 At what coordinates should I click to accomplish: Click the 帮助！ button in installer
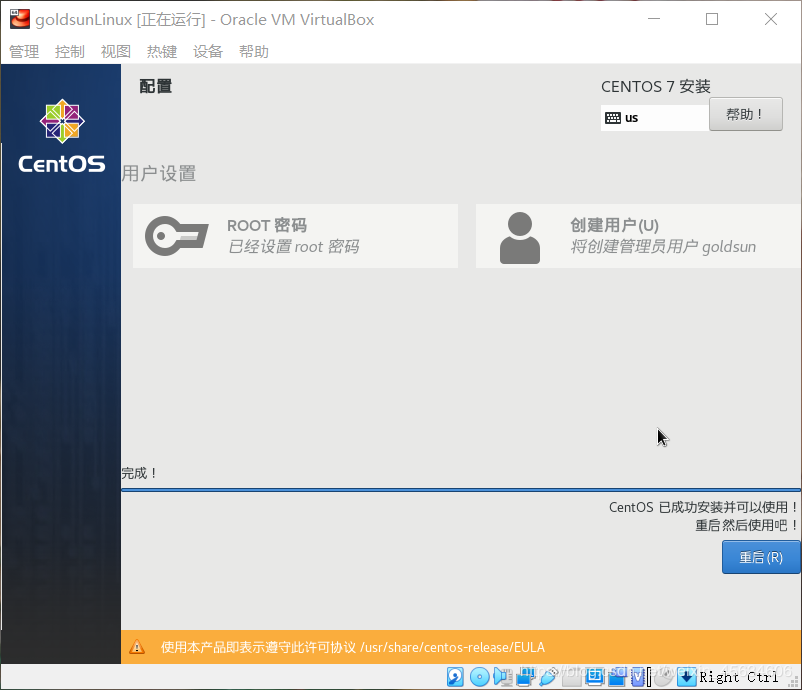click(746, 114)
